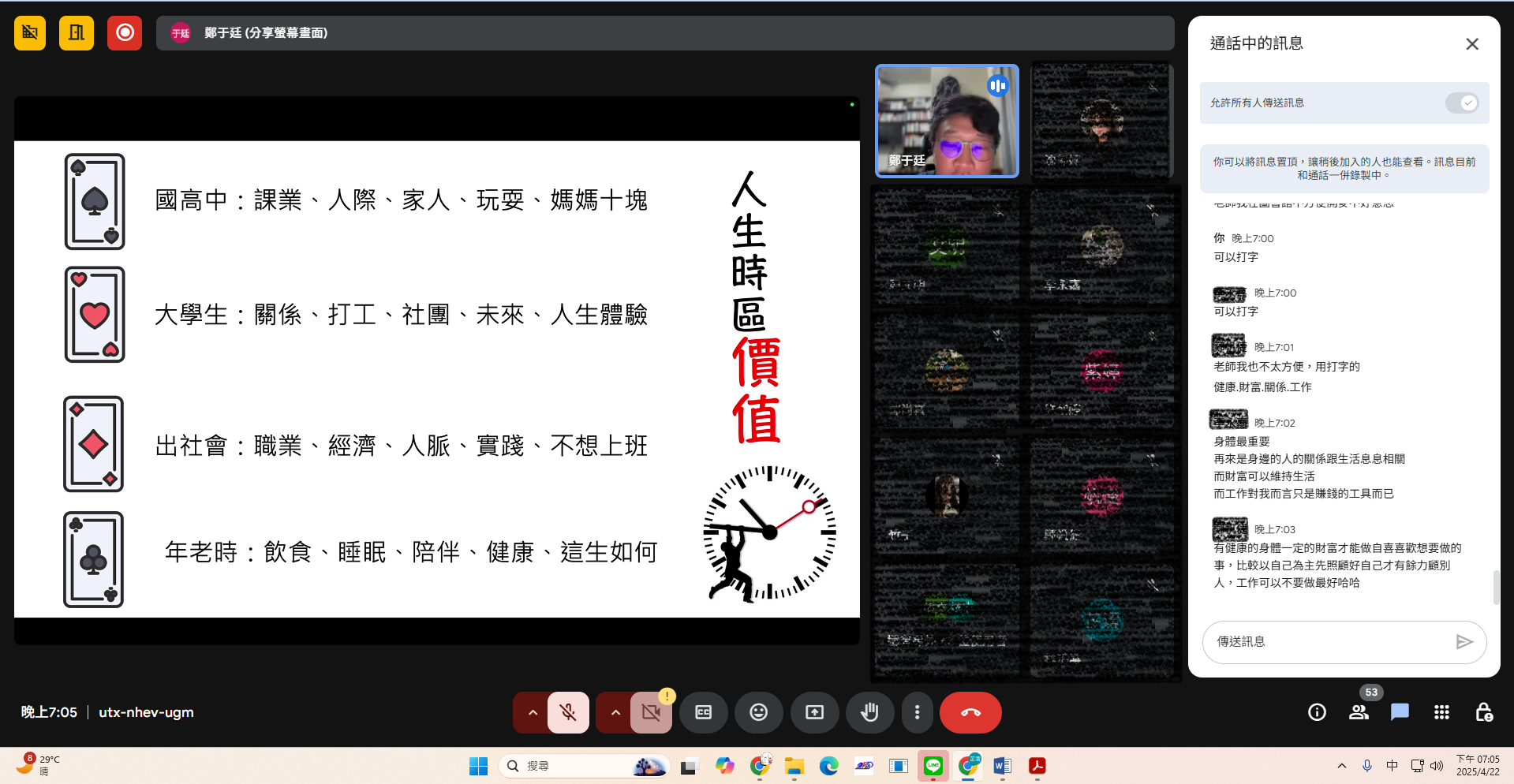Unmute the microphone
Image resolution: width=1514 pixels, height=784 pixels.
click(567, 712)
